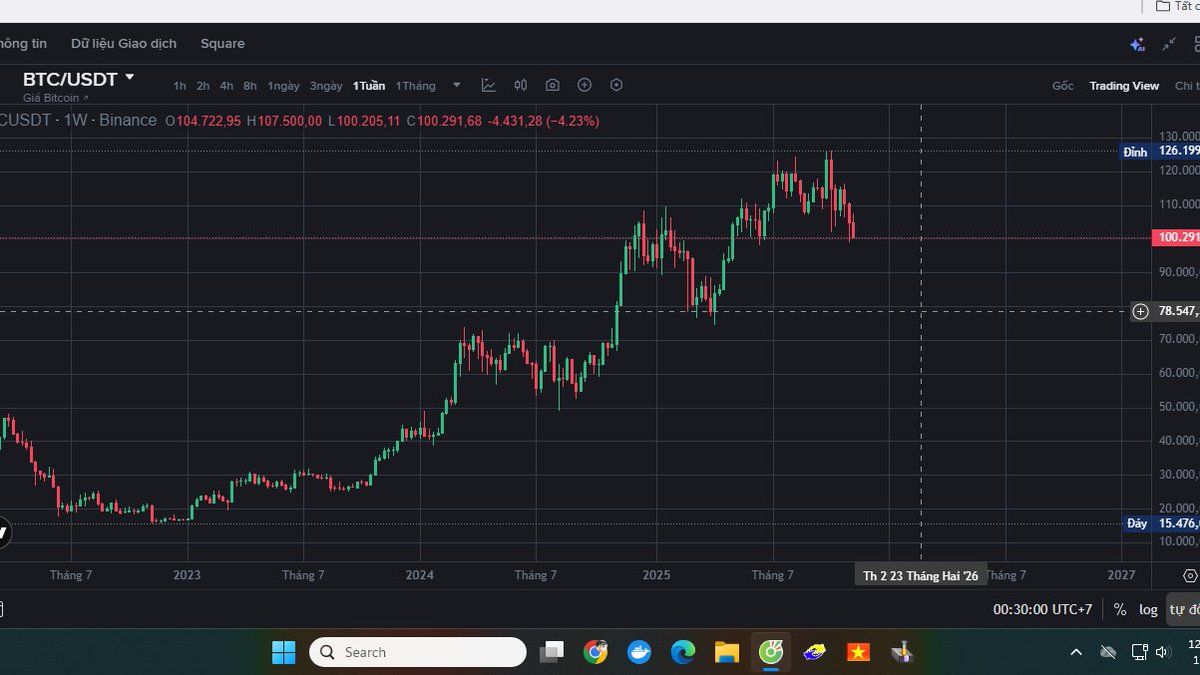The width and height of the screenshot is (1200, 675).
Task: Click the plus circle to add an alert
Action: [x=585, y=85]
